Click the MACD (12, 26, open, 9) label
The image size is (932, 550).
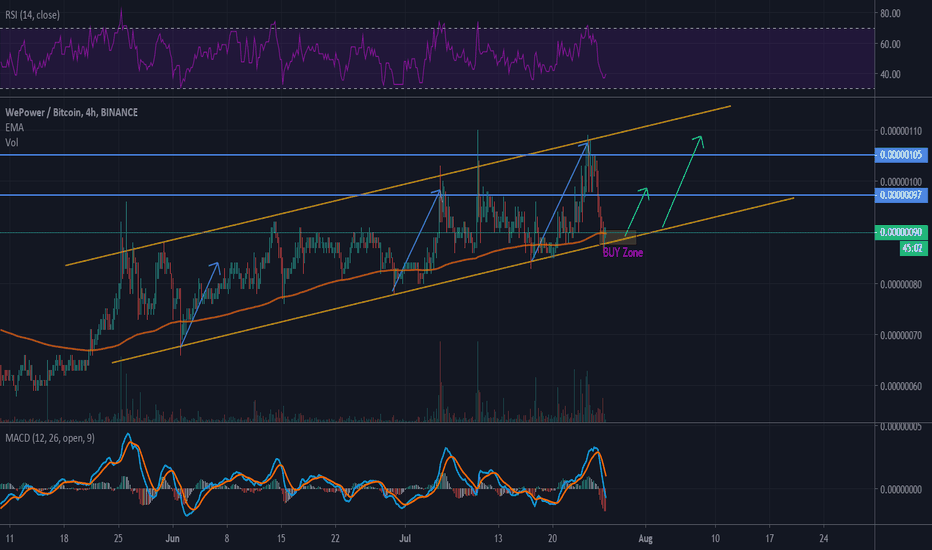[50, 438]
